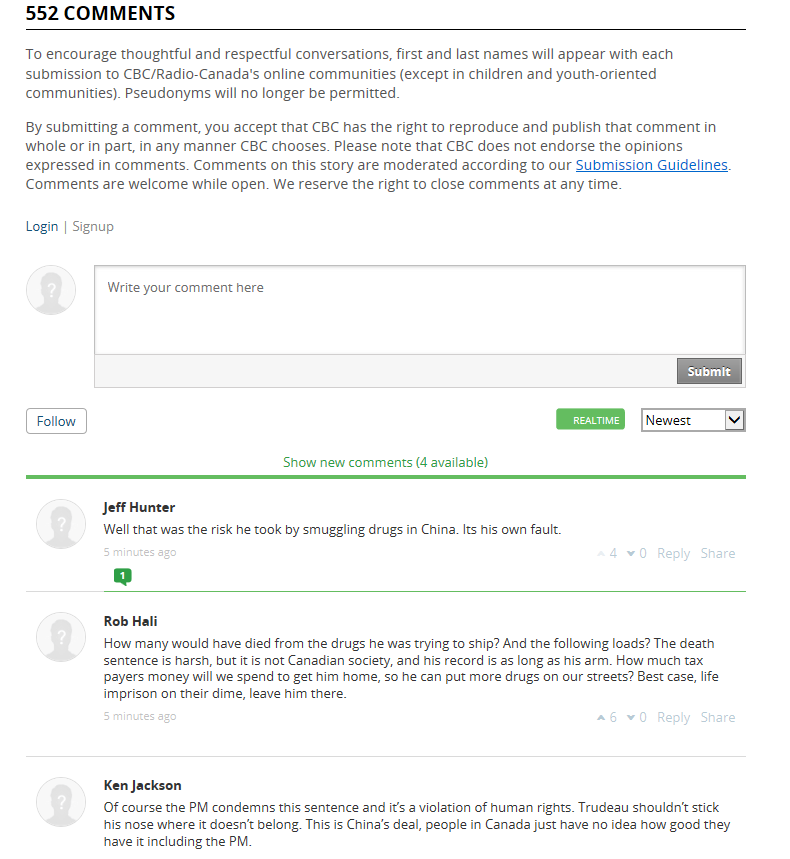Image resolution: width=790 pixels, height=859 pixels.
Task: Click the Login link
Action: (42, 227)
